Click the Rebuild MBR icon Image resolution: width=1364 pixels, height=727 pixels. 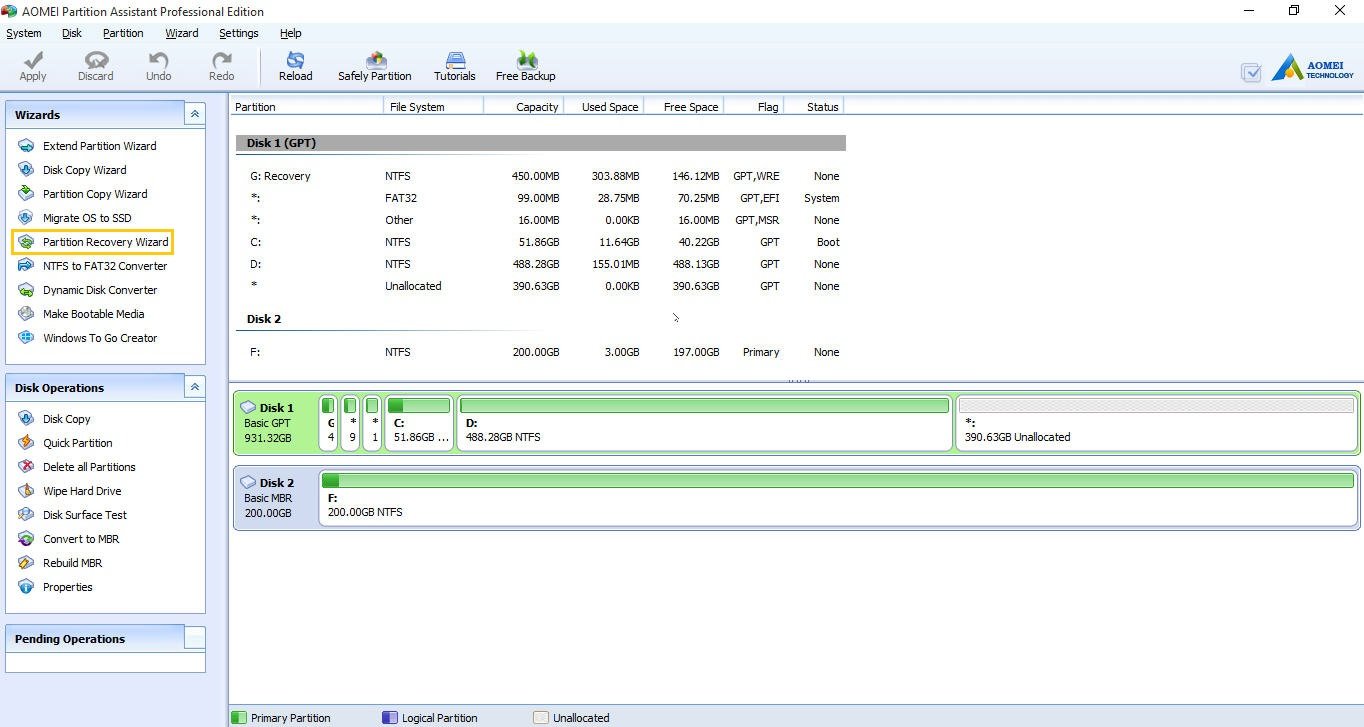point(26,563)
